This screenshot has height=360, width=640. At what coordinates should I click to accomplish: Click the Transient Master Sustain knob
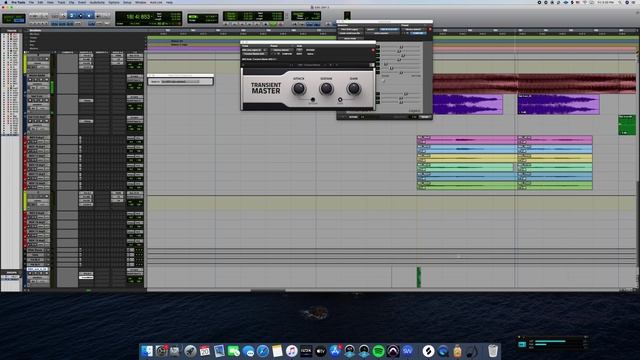pos(326,88)
